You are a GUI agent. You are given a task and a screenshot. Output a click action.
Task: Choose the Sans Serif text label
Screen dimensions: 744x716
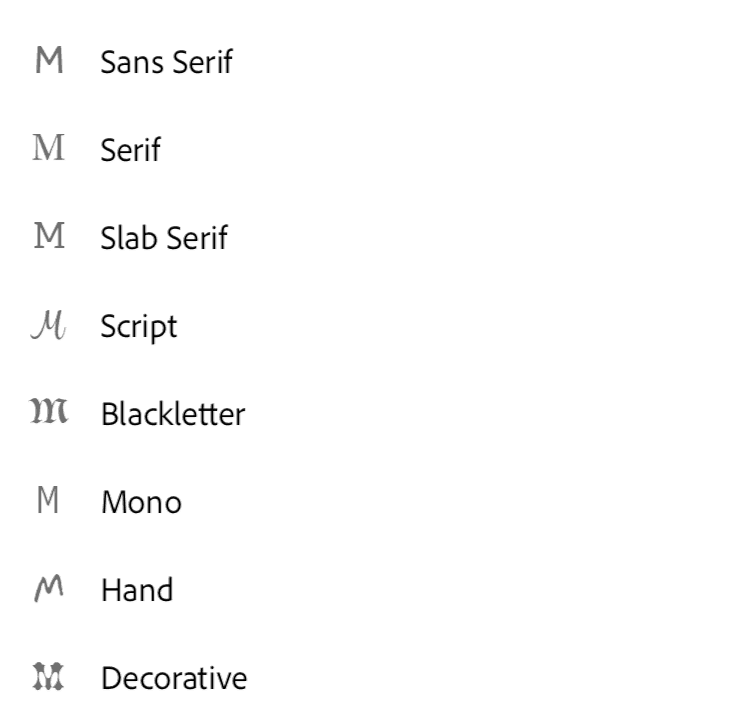(166, 62)
